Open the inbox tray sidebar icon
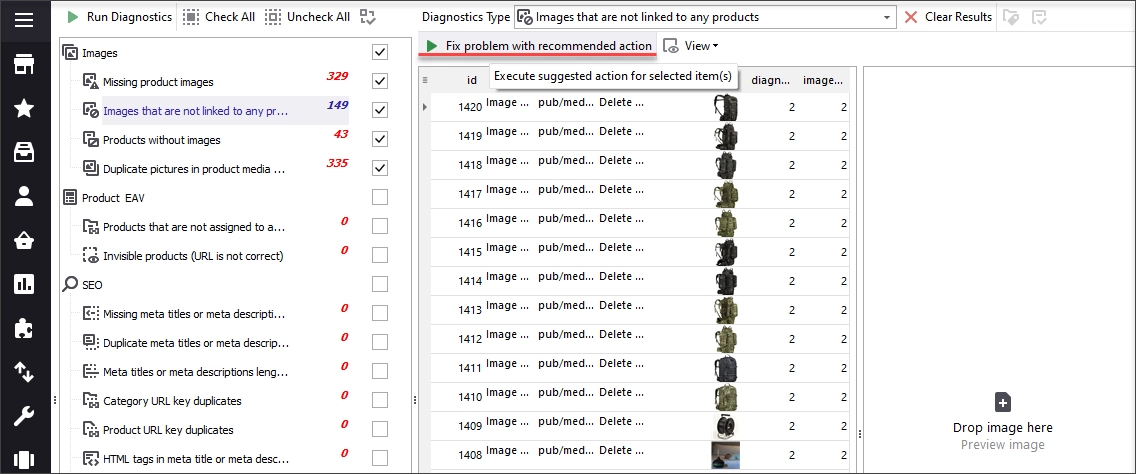Screen dimensions: 1136x474 point(24,152)
